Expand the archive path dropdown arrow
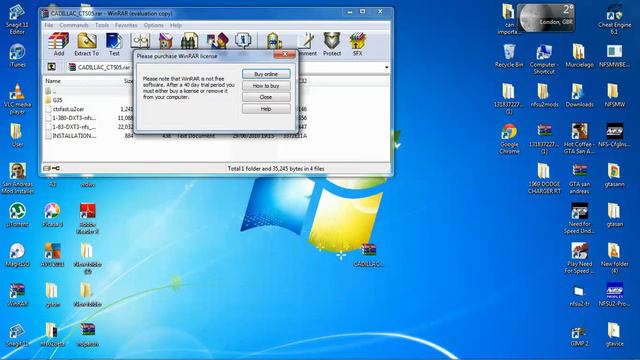 click(387, 67)
